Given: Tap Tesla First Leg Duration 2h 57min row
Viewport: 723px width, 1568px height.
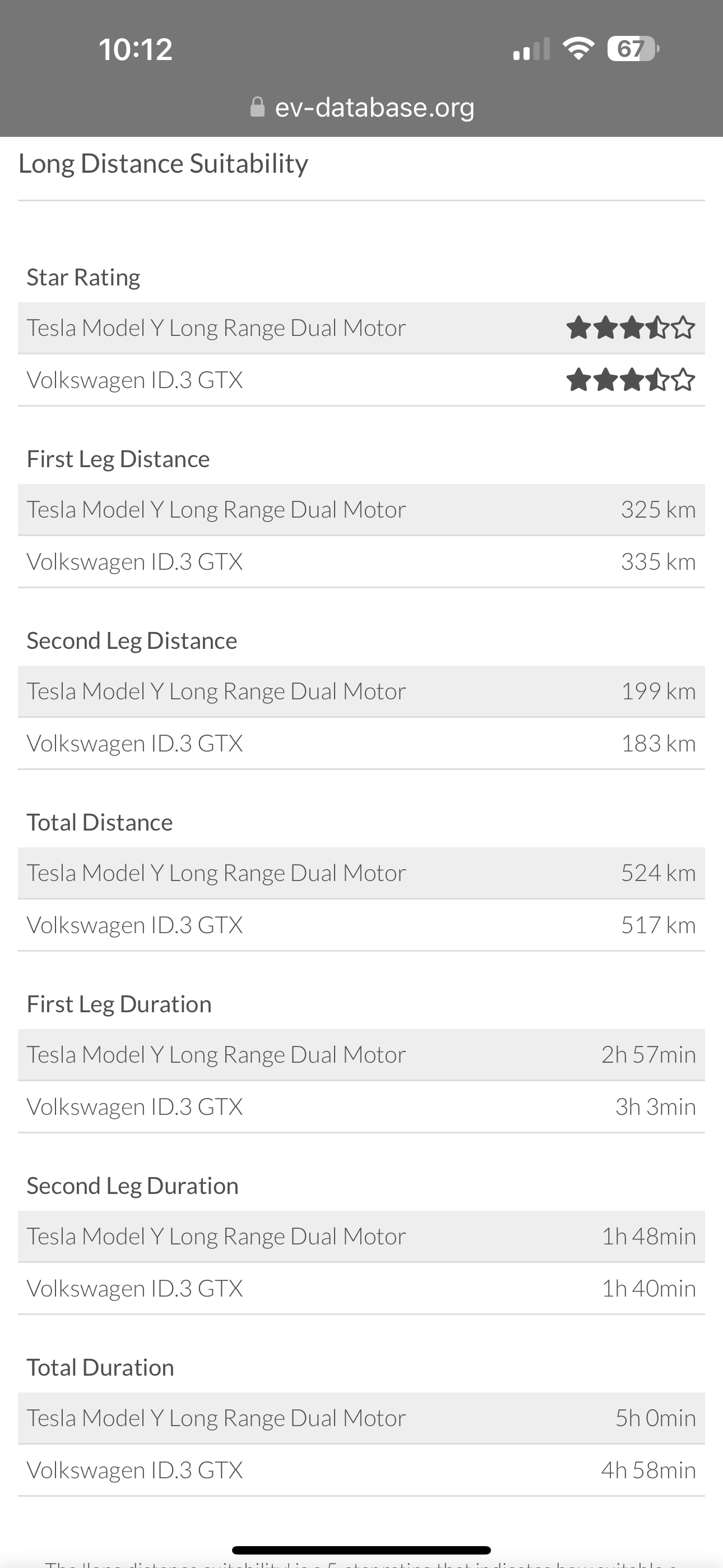Looking at the screenshot, I should (x=361, y=1055).
